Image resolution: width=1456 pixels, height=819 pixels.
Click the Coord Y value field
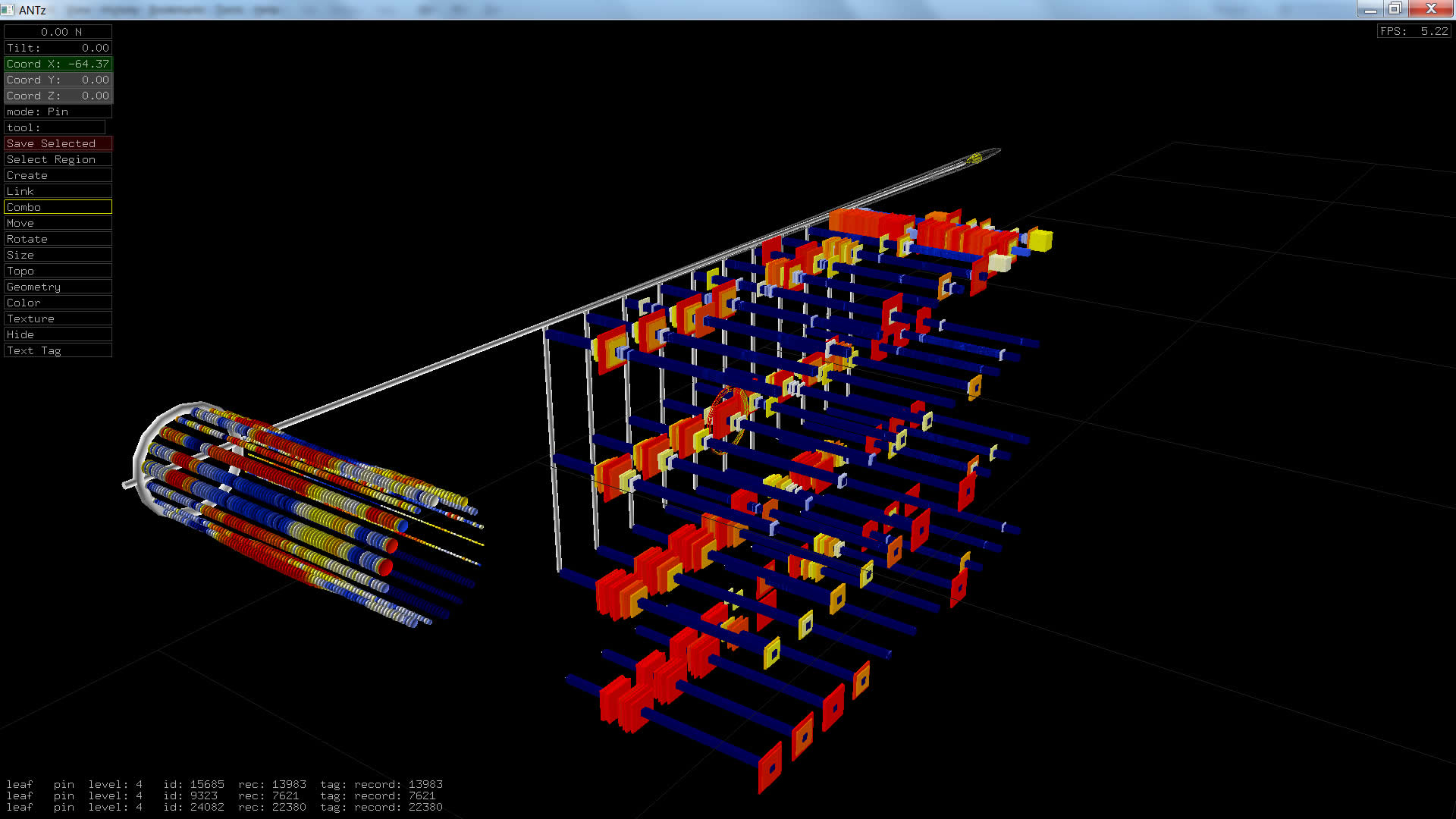[x=58, y=80]
